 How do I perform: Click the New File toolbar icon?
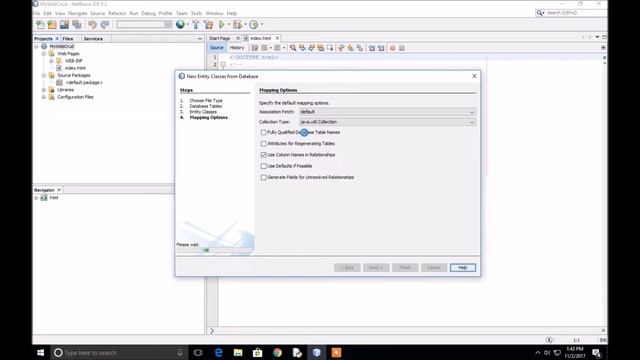click(40, 25)
